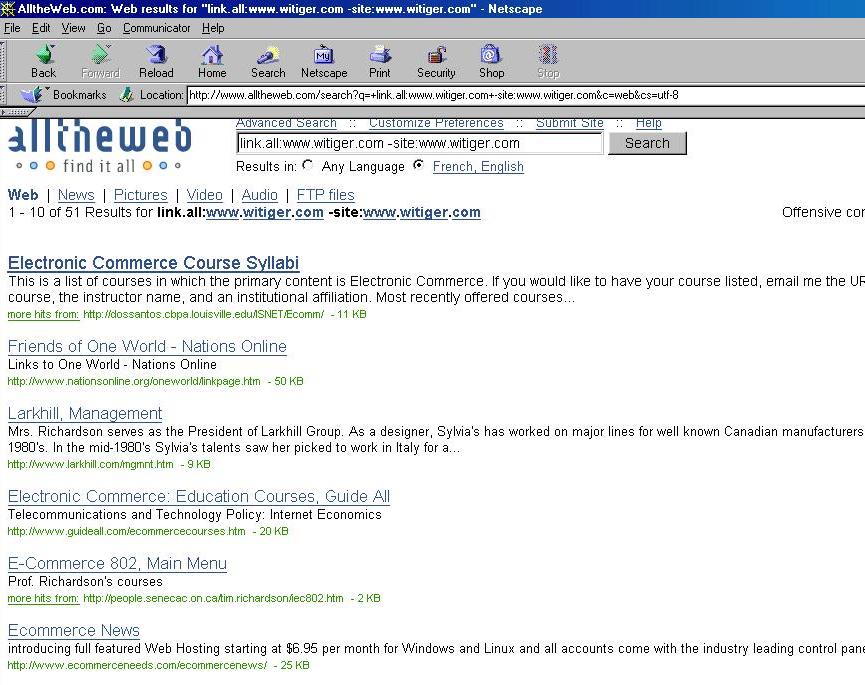Open the Edit menu

[x=41, y=28]
